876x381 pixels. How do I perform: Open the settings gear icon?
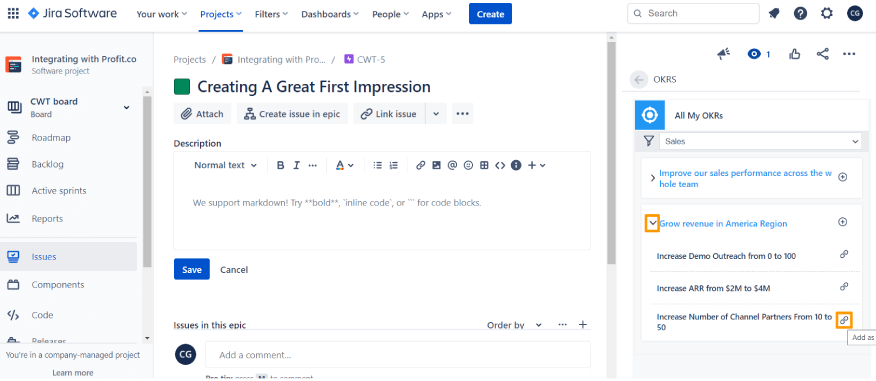(827, 13)
